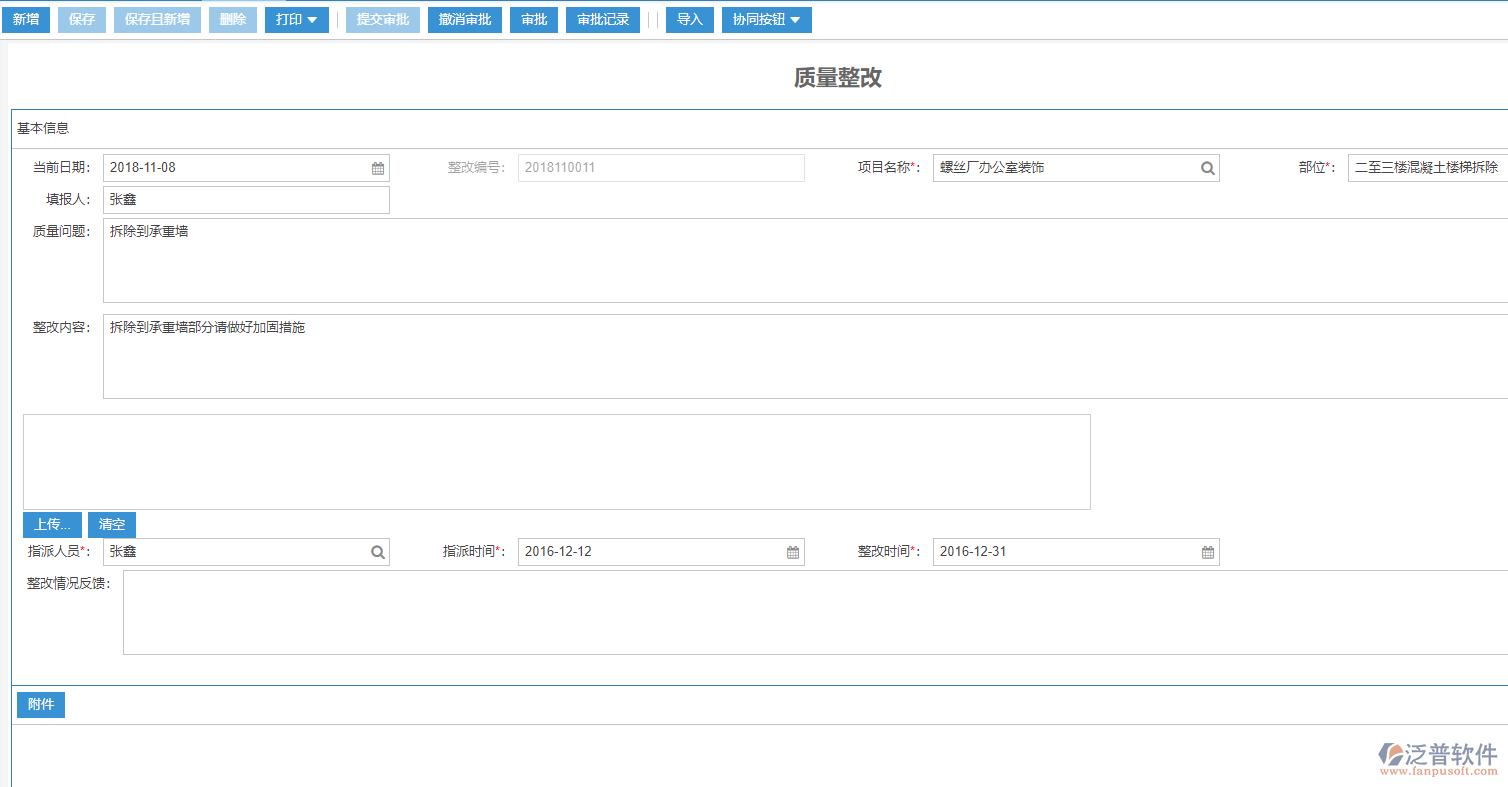Click magnifier icon to search 项目名称
This screenshot has height=787, width=1508.
point(1208,167)
